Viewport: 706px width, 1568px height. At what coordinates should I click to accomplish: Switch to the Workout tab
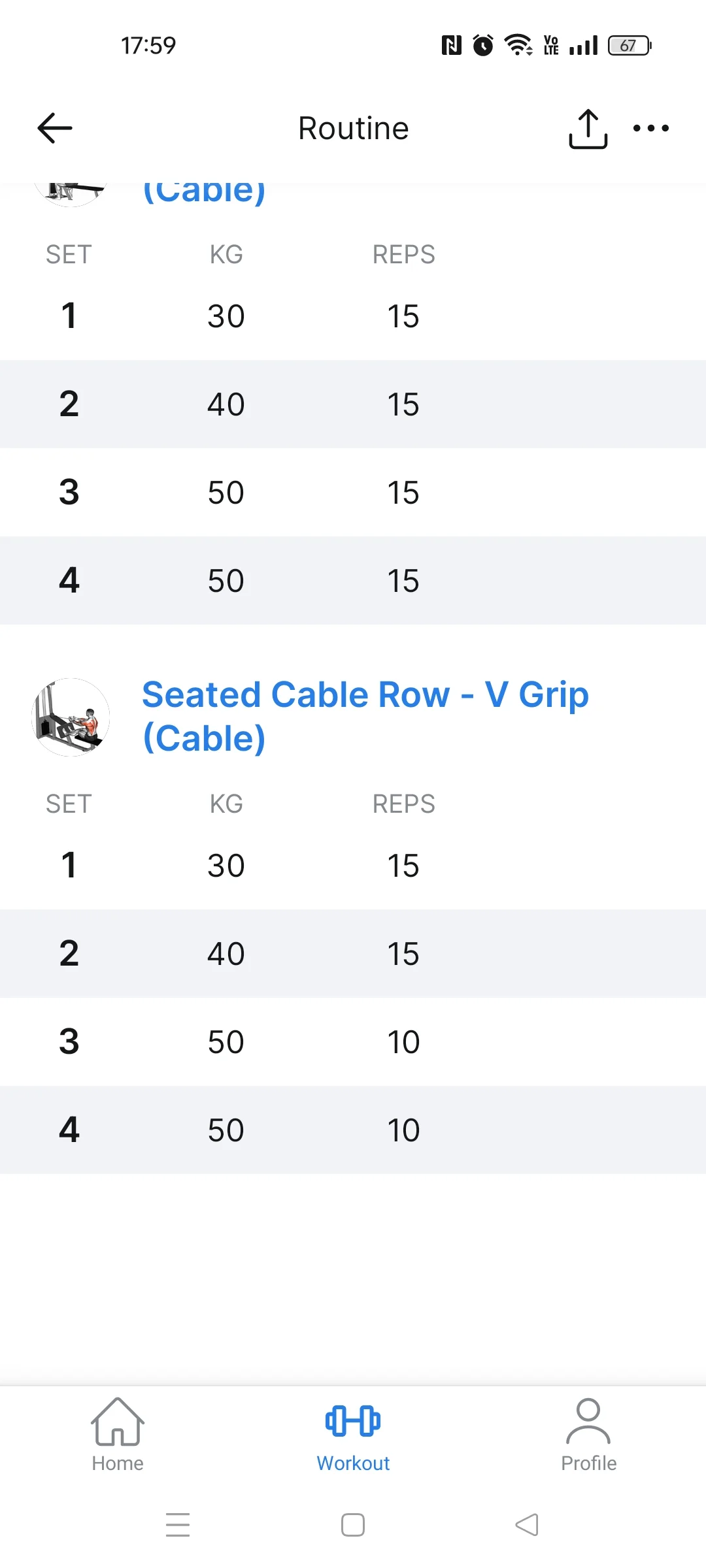click(x=353, y=1435)
